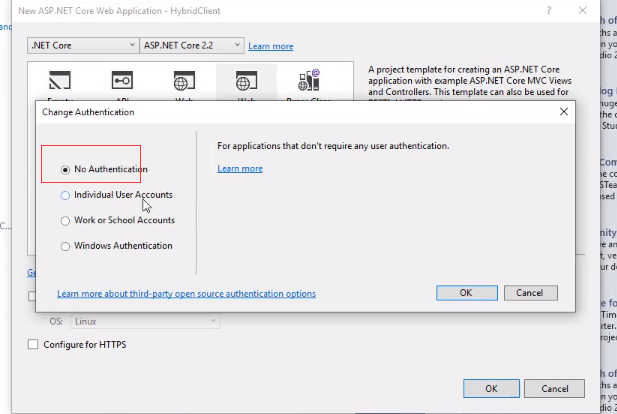The image size is (617, 414).
Task: Click OK in New ASP.NET Core Web Application window
Action: tap(491, 388)
